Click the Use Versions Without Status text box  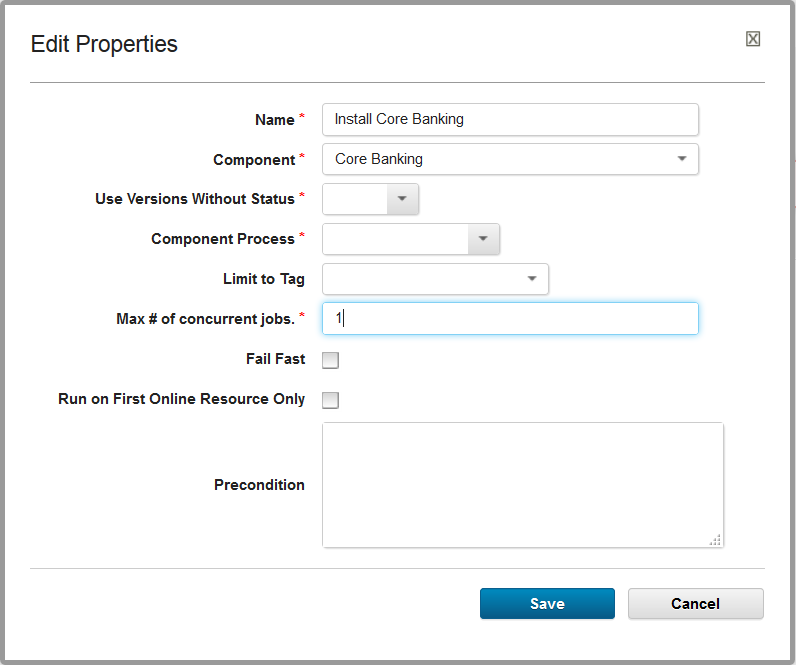355,199
